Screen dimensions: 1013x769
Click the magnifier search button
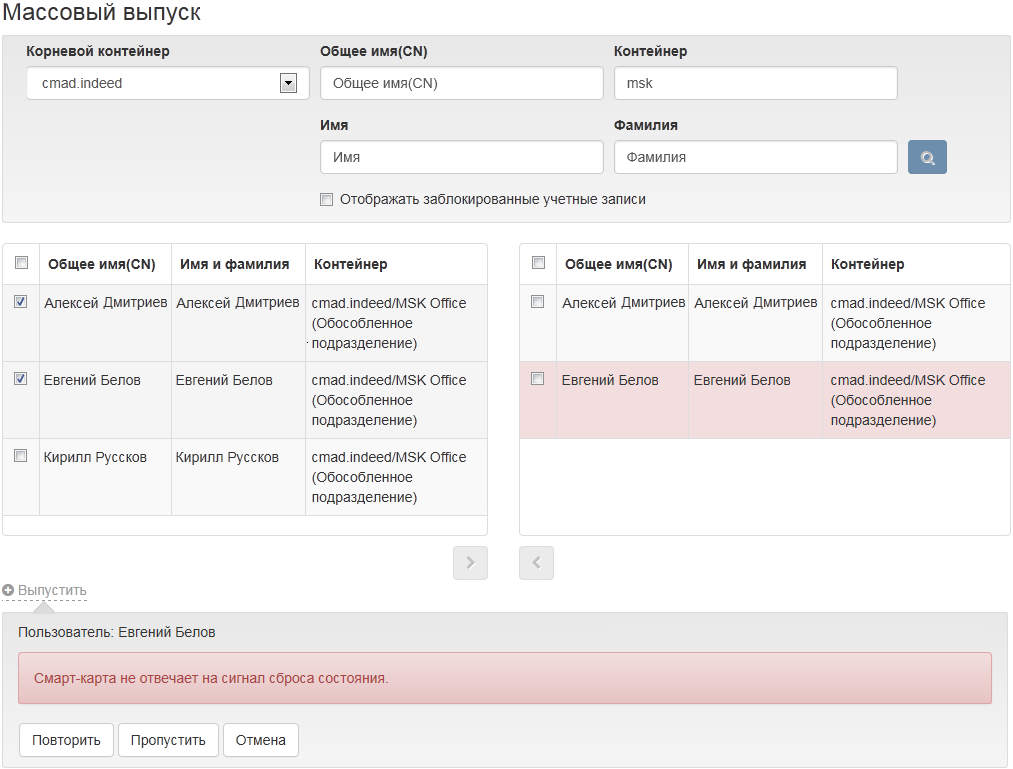[927, 157]
